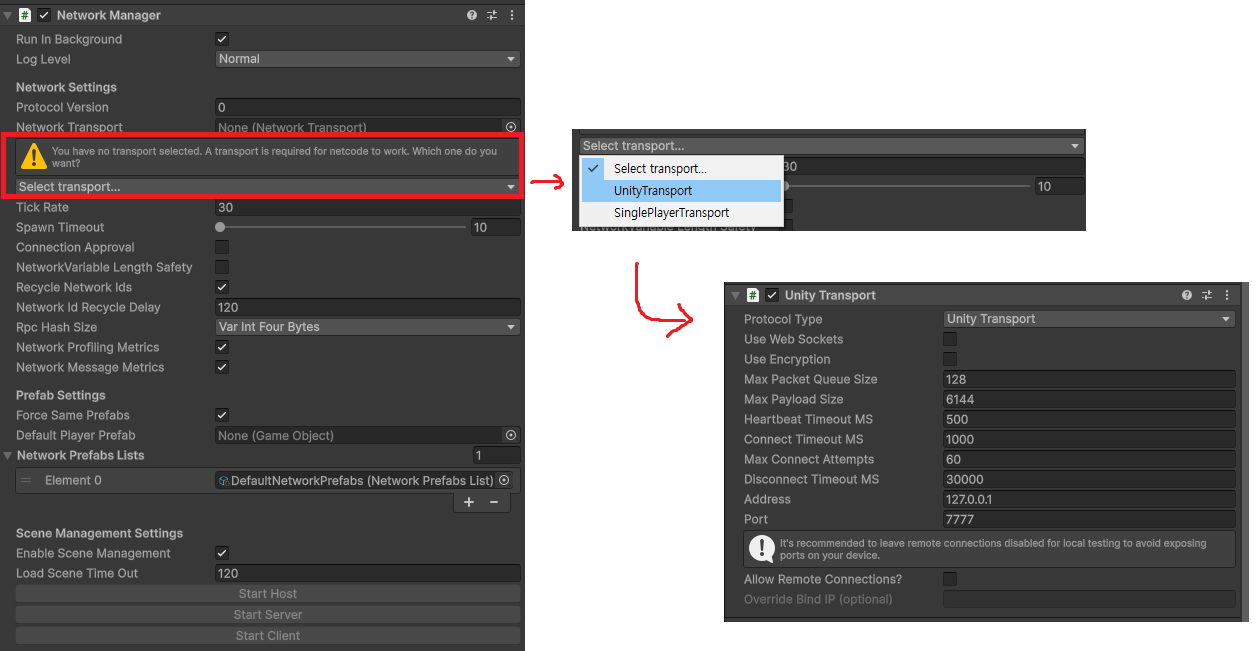Click Spawn Timeout value field
The image size is (1257, 651).
496,227
